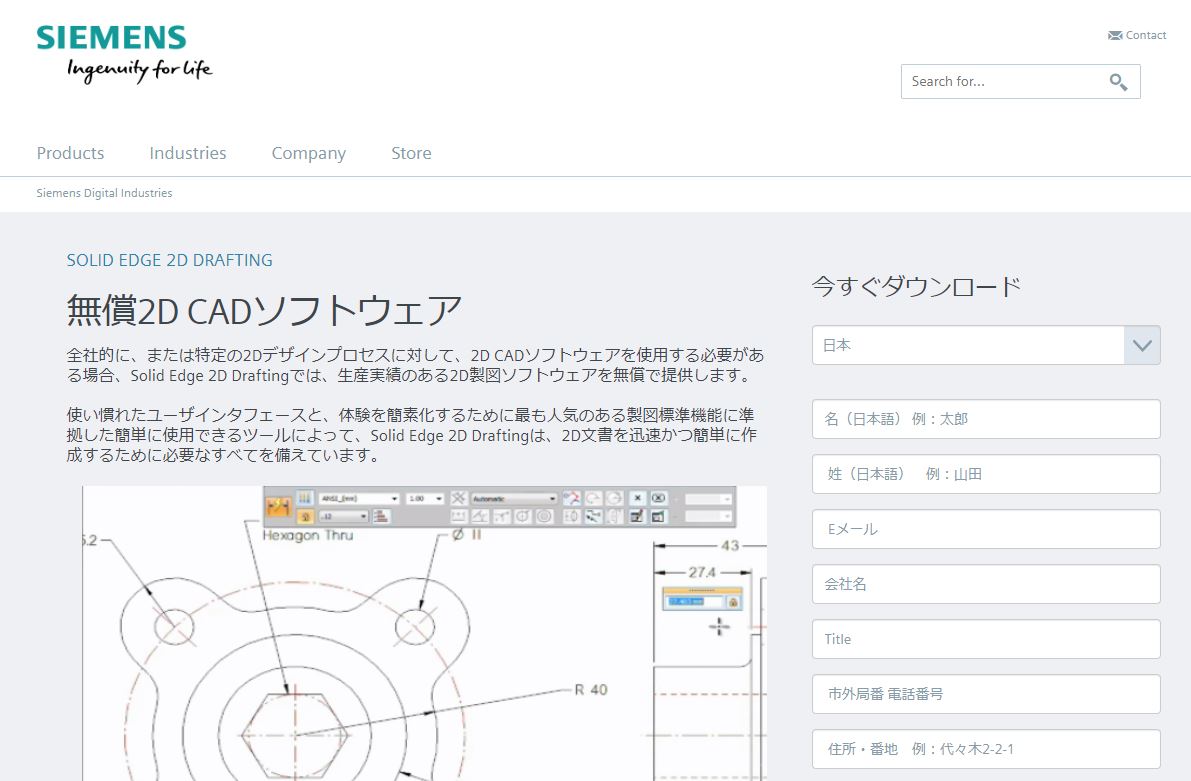Select the last name field 姓(日本語)
This screenshot has width=1191, height=781.
click(x=985, y=474)
